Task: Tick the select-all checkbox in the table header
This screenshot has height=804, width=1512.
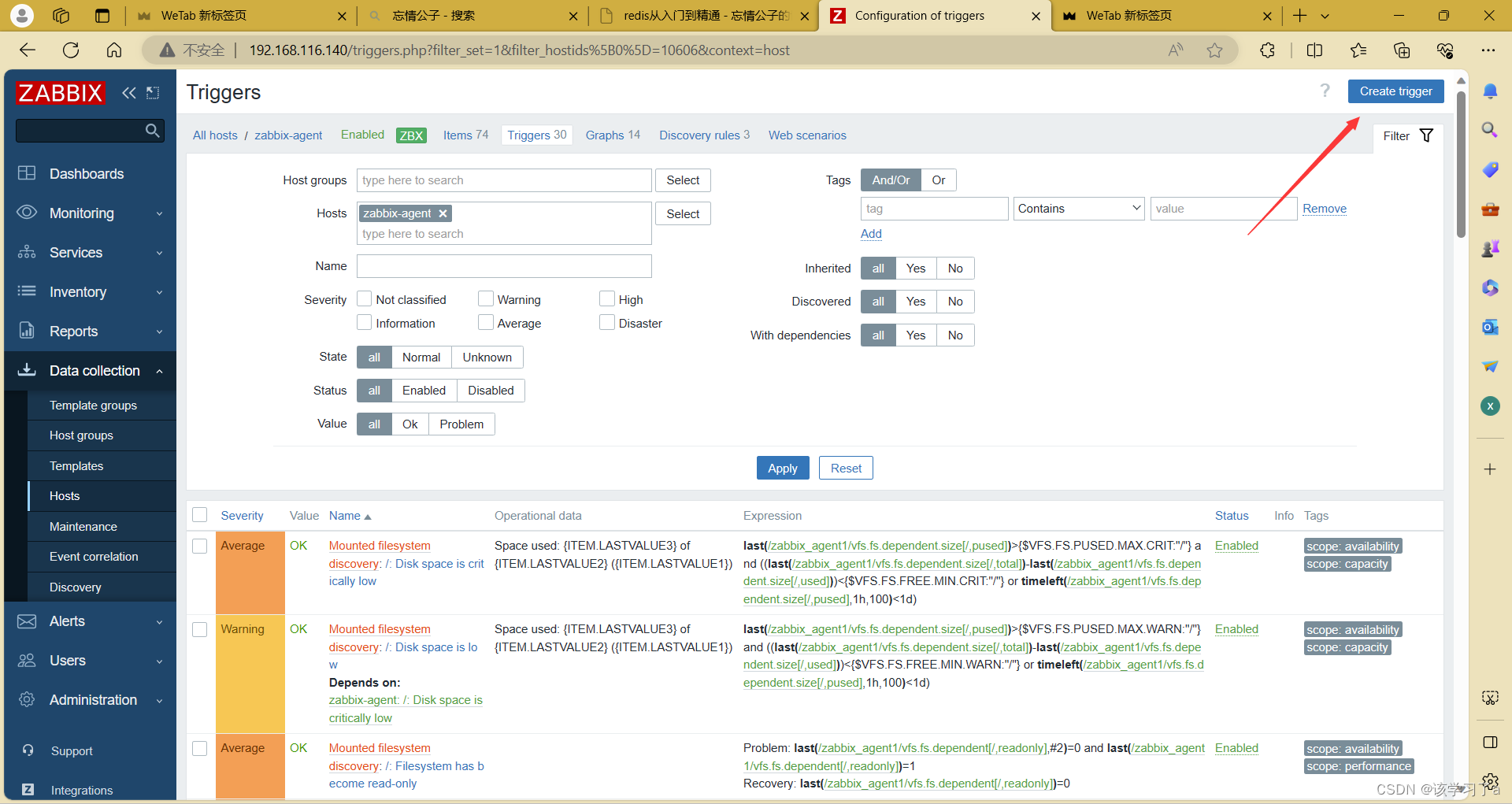Action: (200, 515)
